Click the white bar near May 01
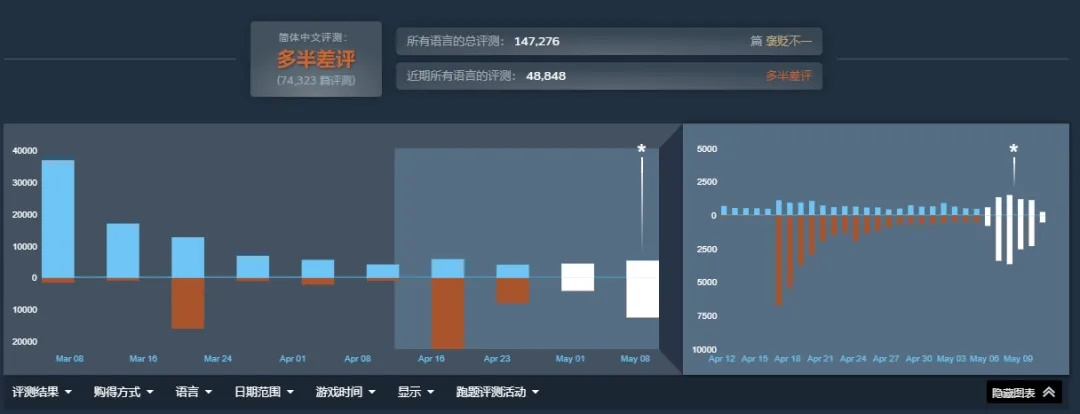This screenshot has width=1080, height=414. coord(577,277)
